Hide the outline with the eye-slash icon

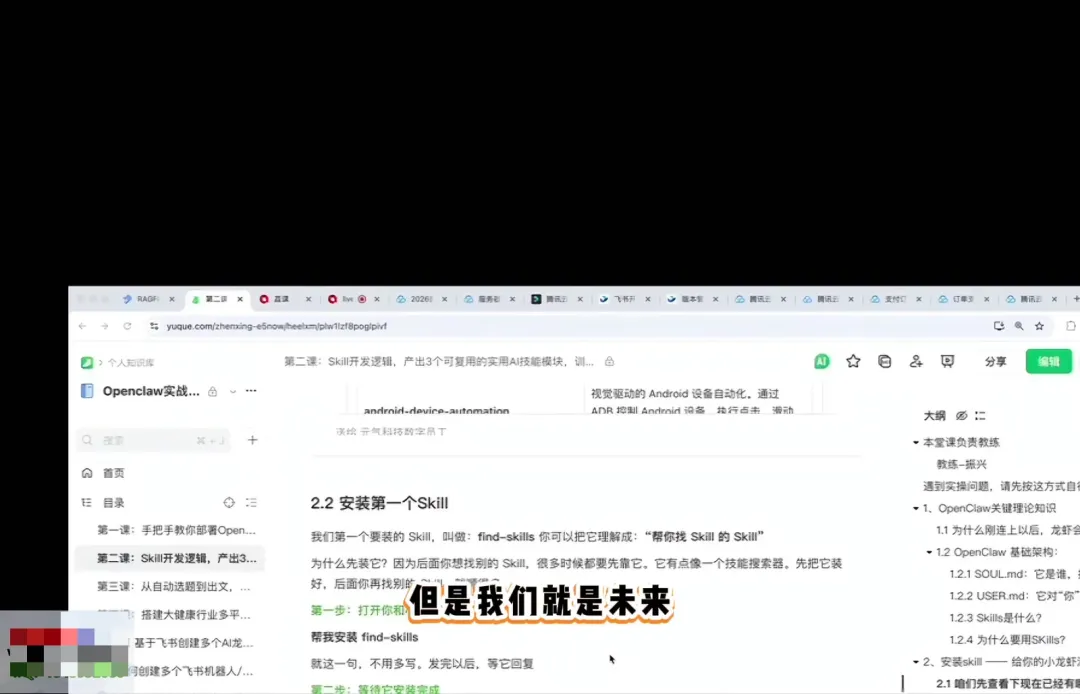[x=962, y=416]
